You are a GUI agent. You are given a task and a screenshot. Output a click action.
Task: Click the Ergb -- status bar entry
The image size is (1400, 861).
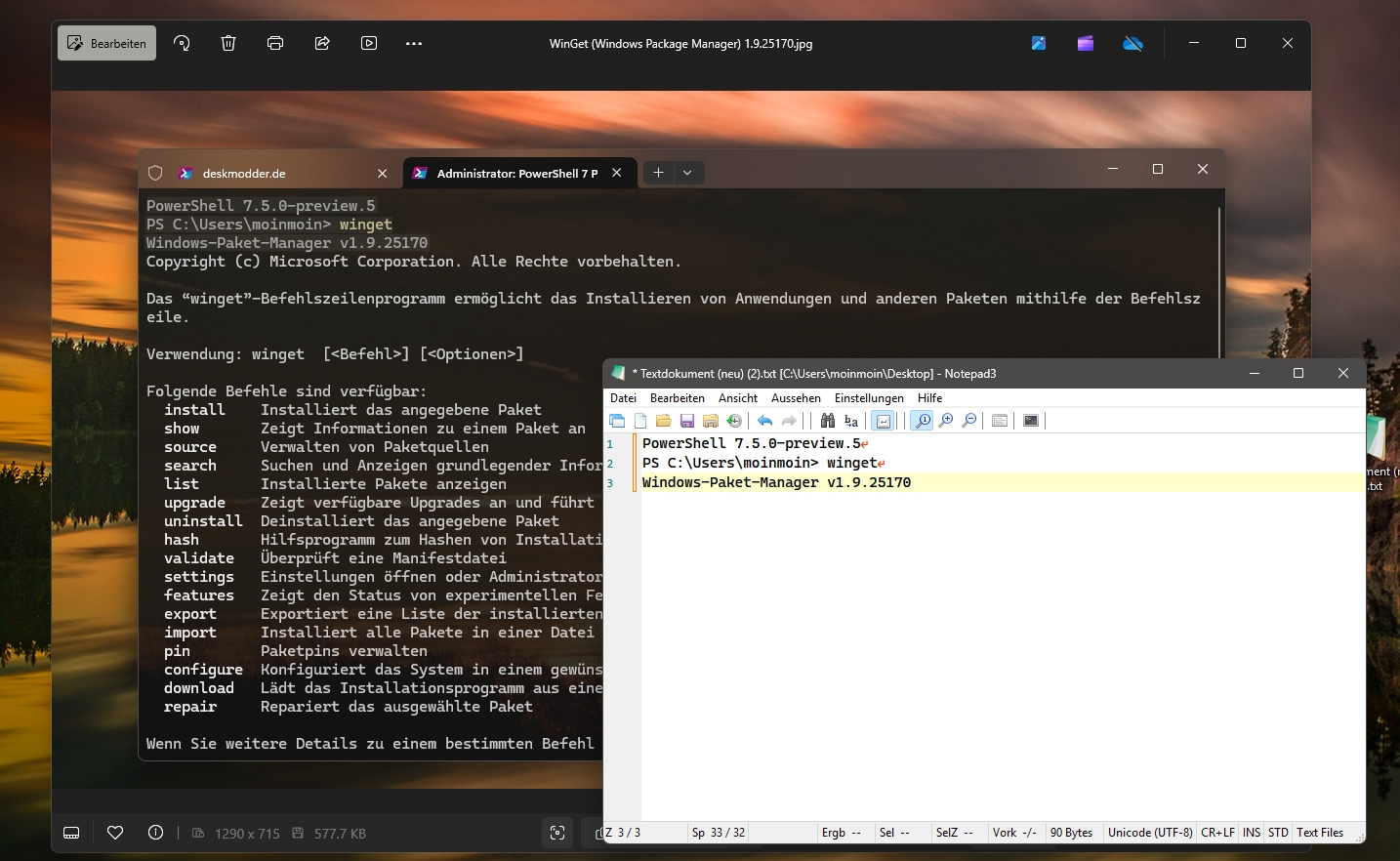pyautogui.click(x=842, y=833)
